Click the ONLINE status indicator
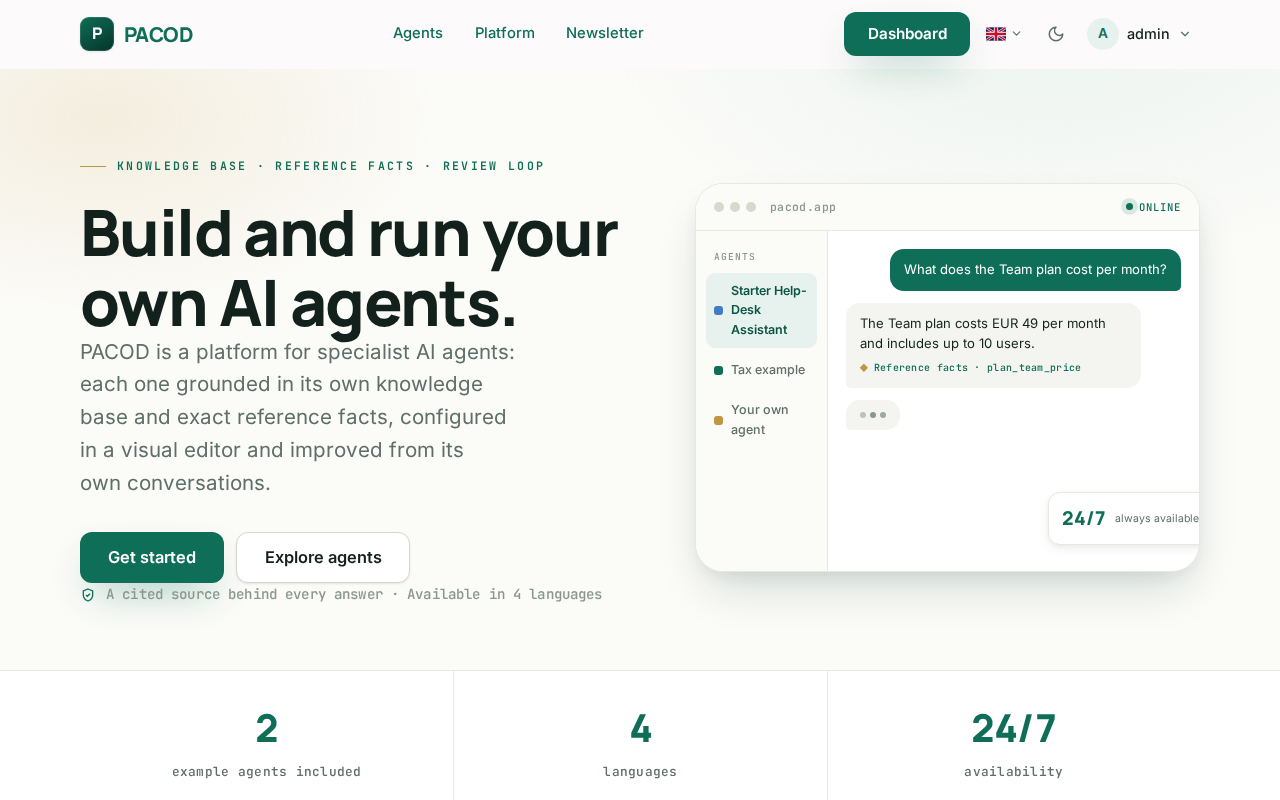This screenshot has width=1280, height=800. click(x=1151, y=207)
